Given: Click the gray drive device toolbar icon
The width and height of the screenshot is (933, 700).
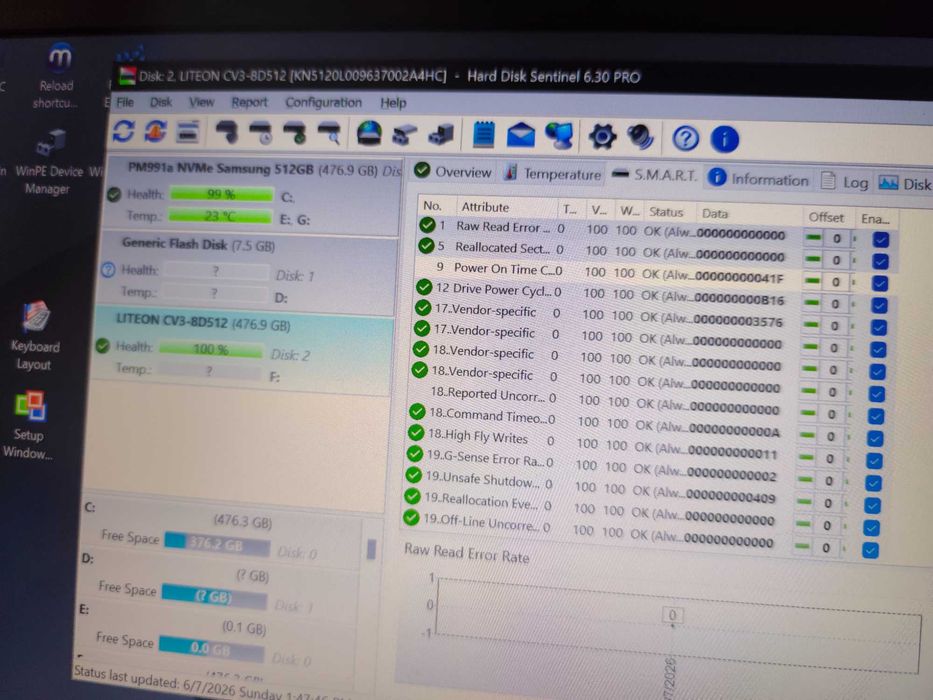Looking at the screenshot, I should tap(405, 135).
